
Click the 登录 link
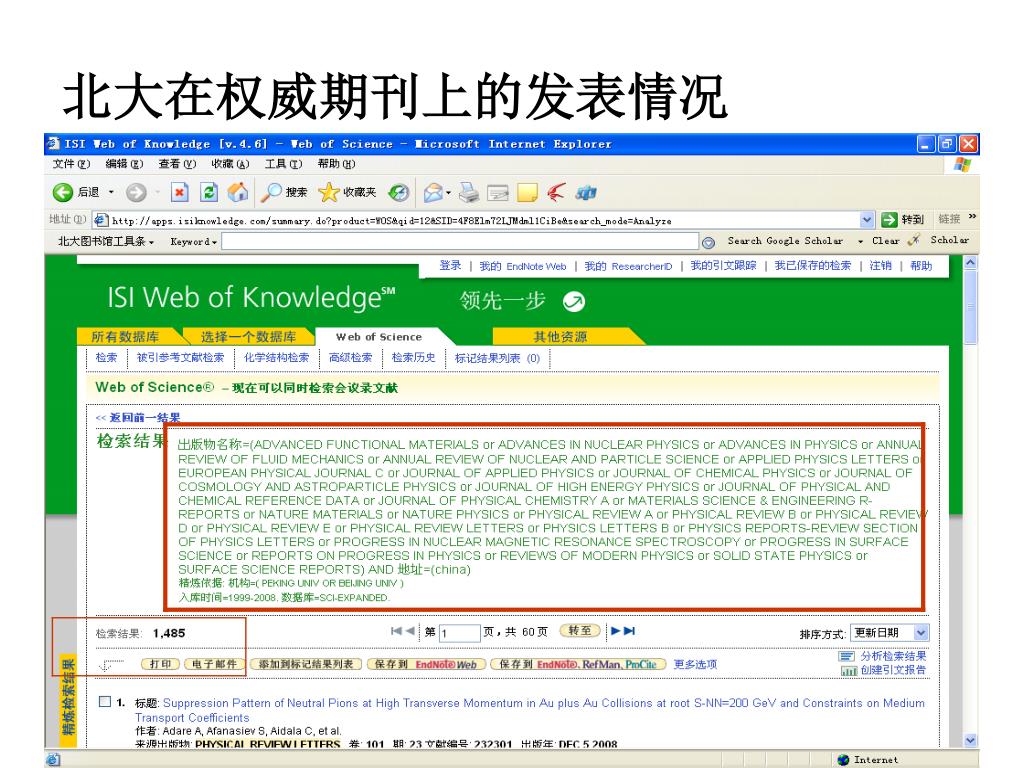coord(450,266)
